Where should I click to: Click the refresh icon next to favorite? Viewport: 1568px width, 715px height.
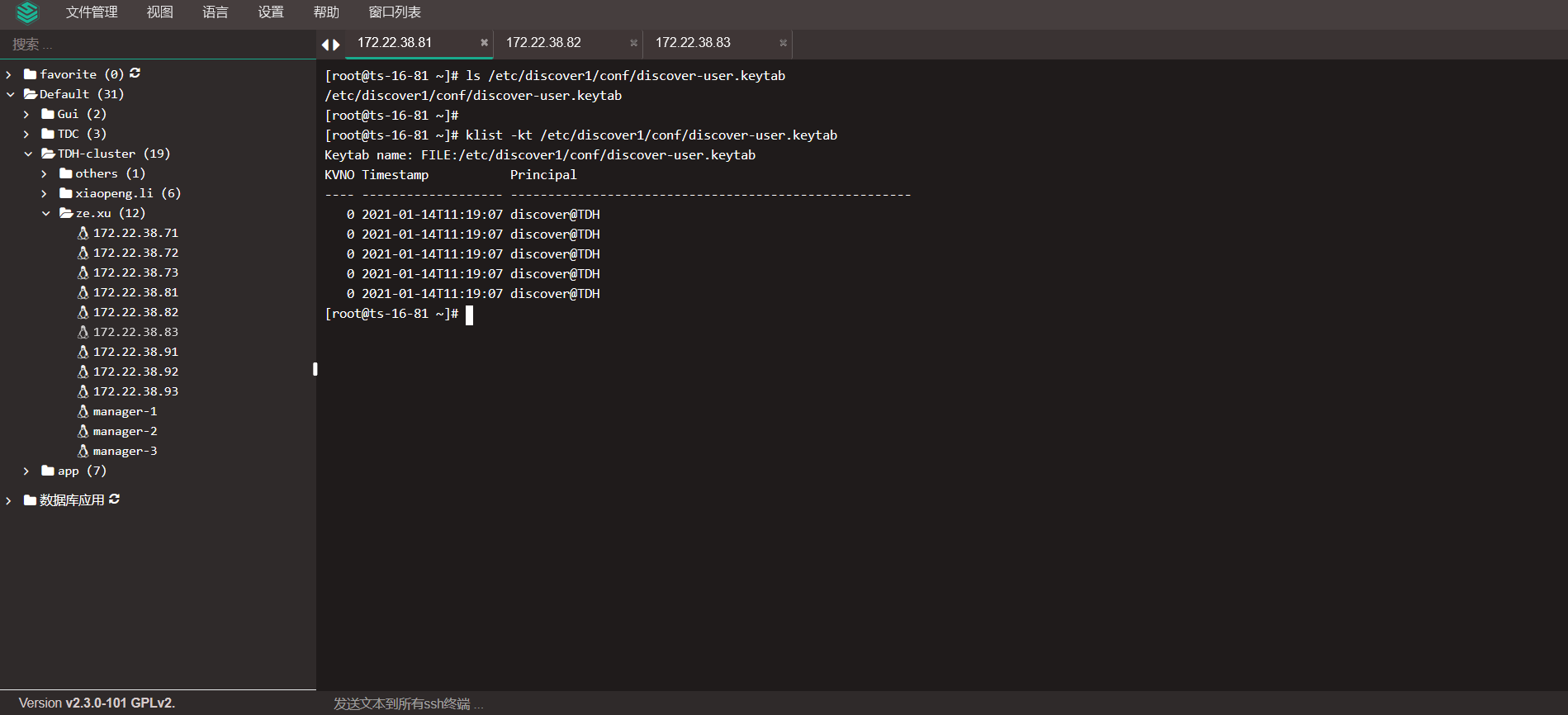point(135,73)
